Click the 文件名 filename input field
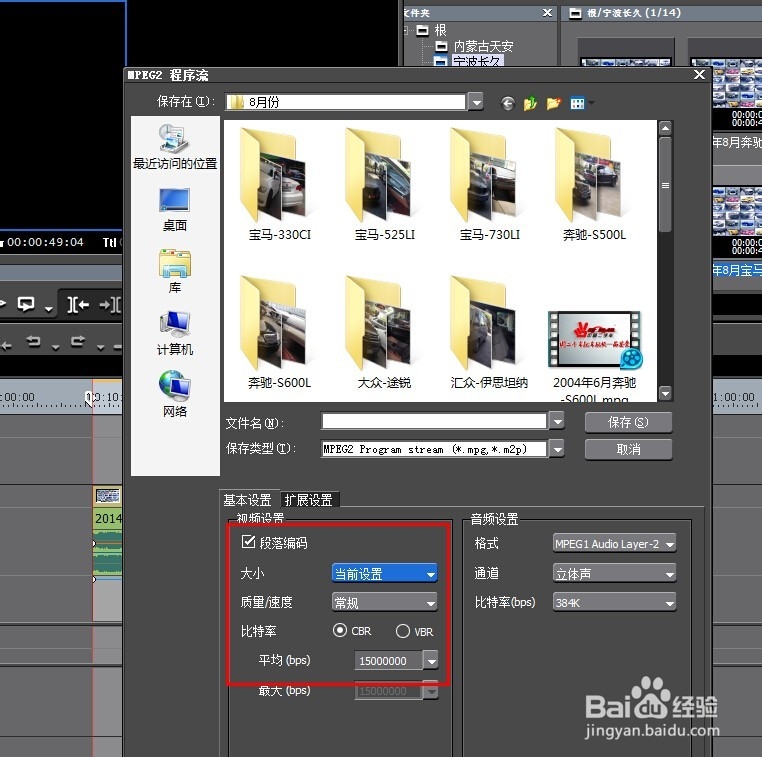The height and width of the screenshot is (757, 762). pos(433,422)
